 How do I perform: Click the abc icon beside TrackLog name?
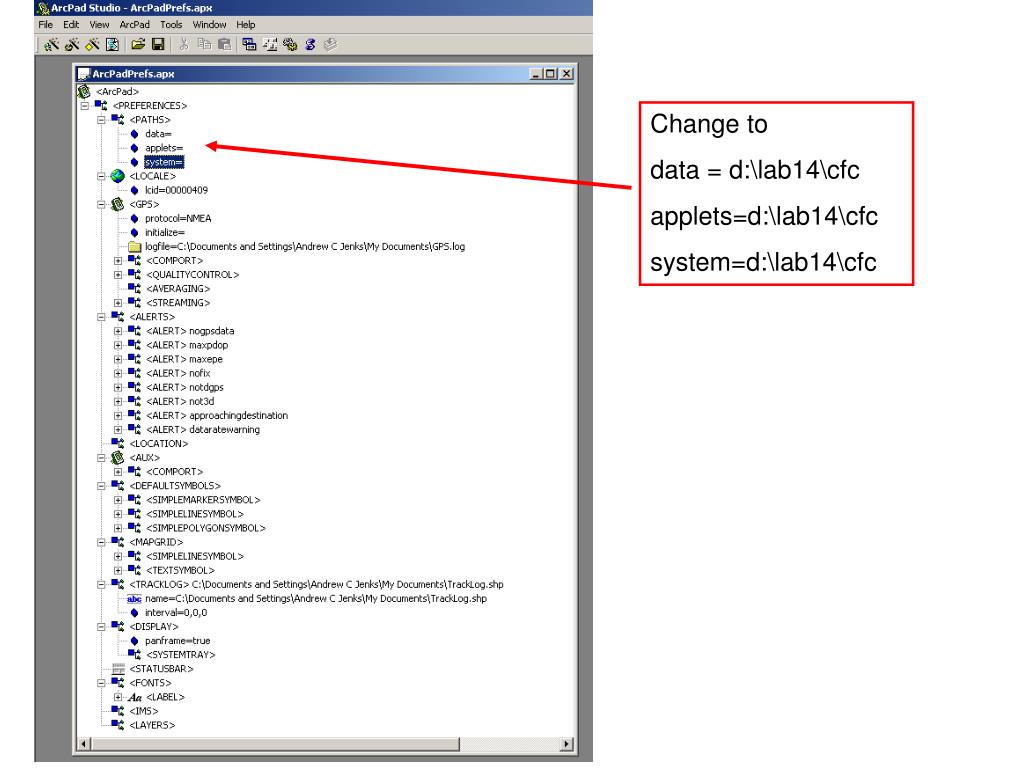[x=135, y=599]
